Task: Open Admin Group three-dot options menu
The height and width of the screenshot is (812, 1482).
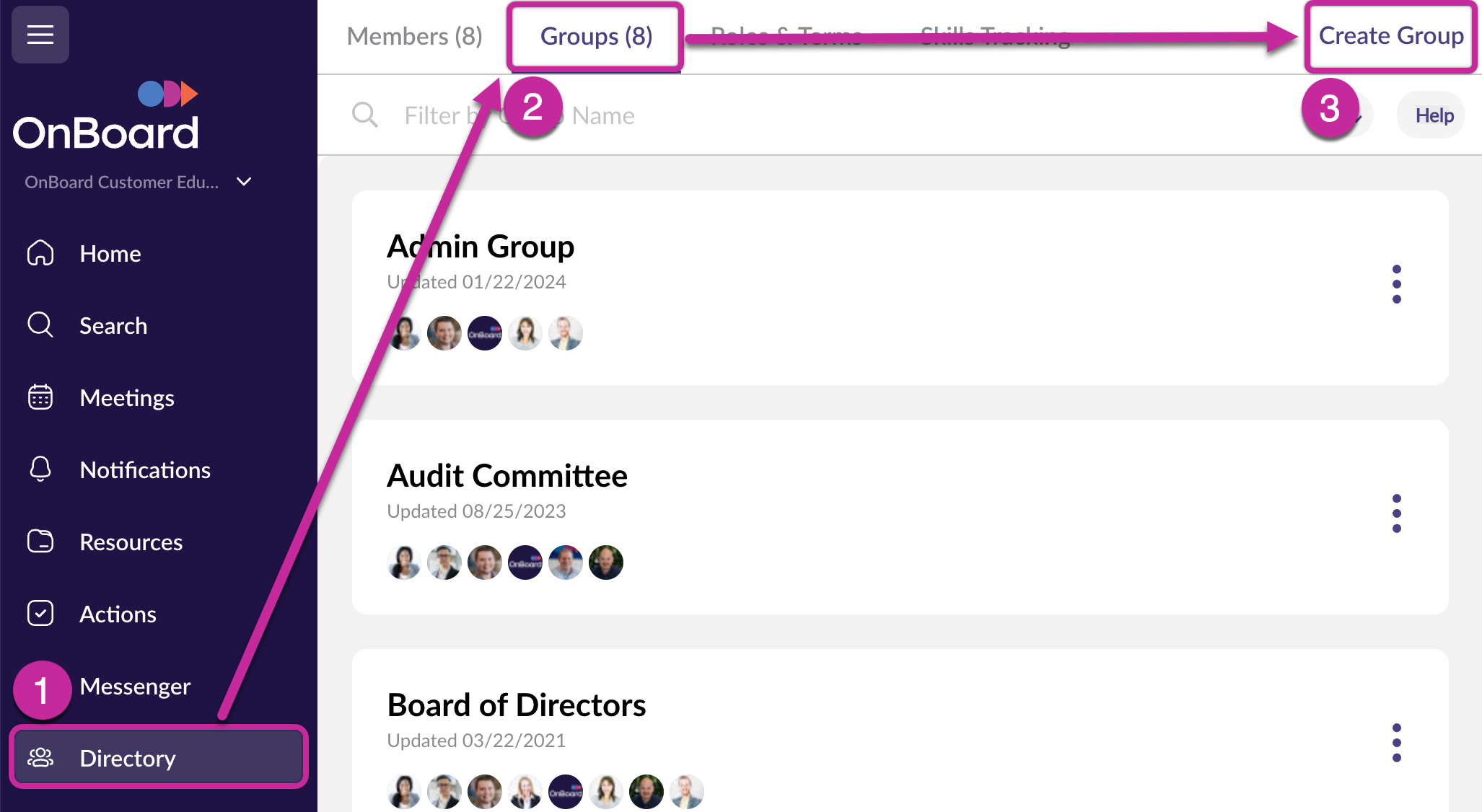Action: 1396,284
